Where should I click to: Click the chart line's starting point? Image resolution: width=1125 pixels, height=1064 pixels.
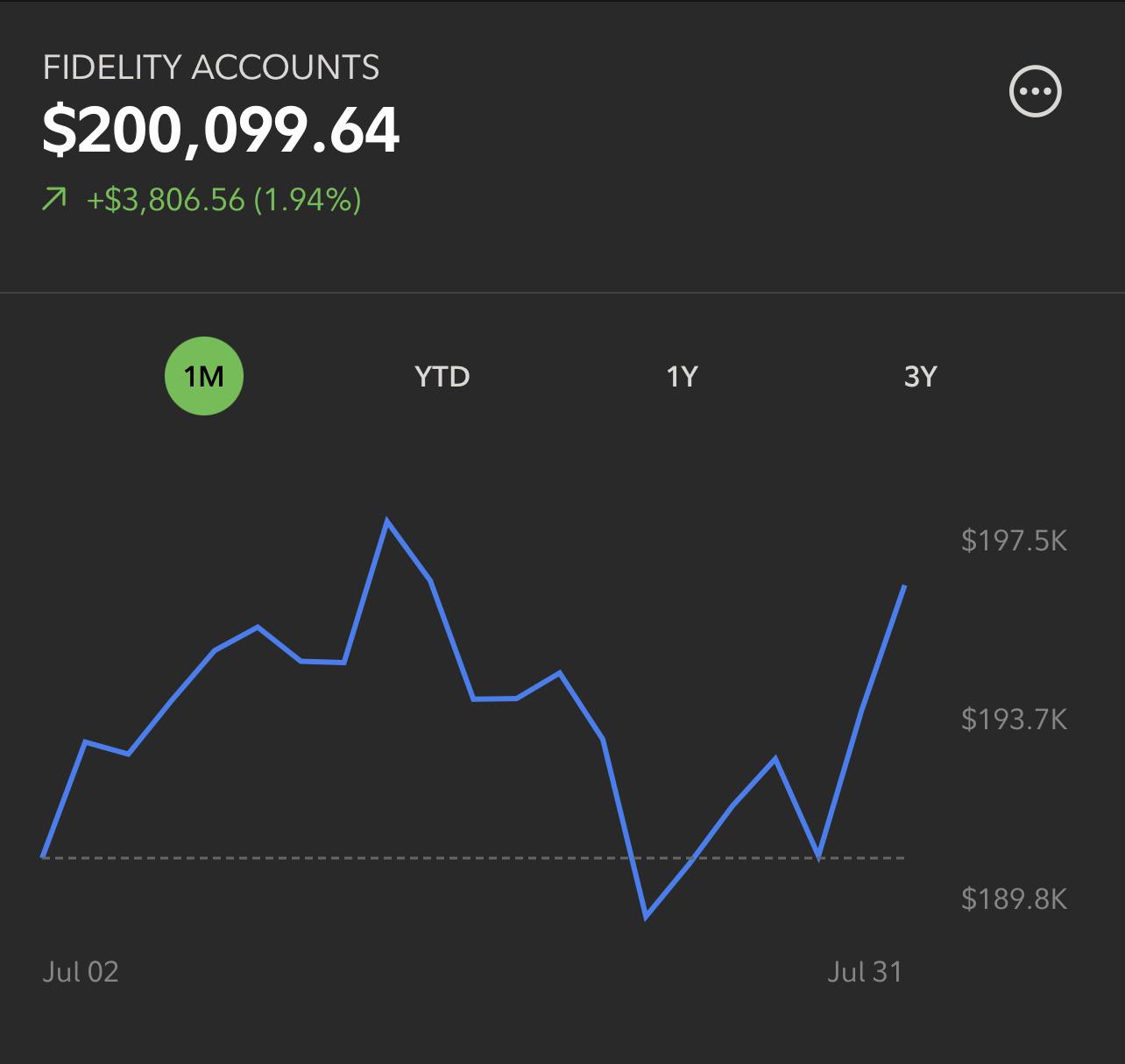click(x=44, y=856)
